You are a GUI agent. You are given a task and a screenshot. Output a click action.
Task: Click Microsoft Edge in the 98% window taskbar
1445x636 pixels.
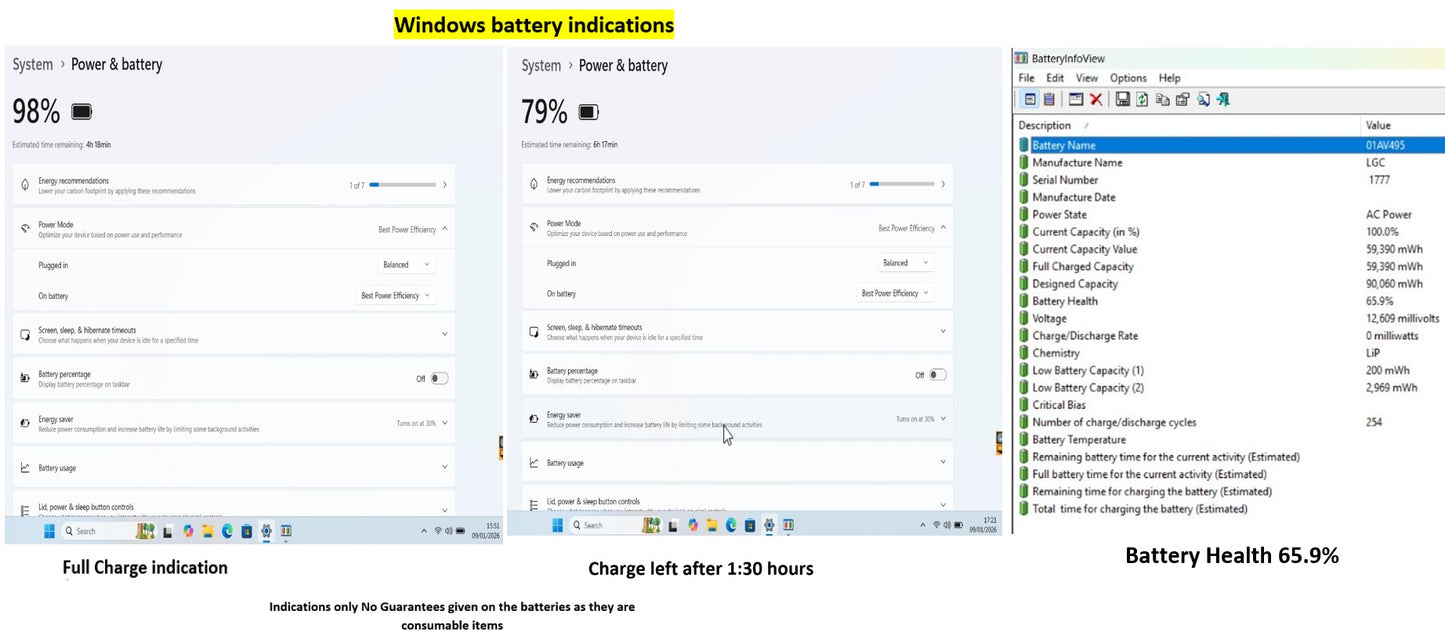point(227,531)
